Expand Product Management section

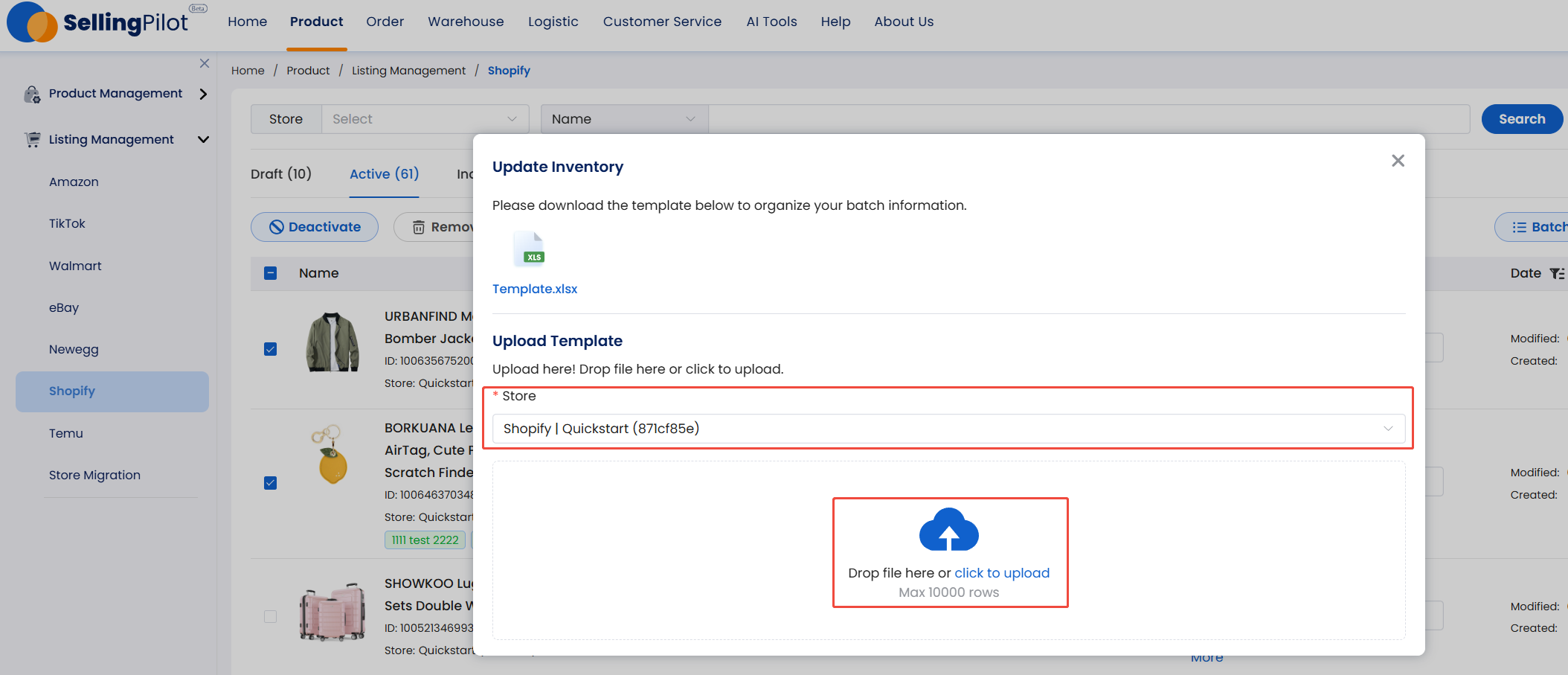point(203,94)
